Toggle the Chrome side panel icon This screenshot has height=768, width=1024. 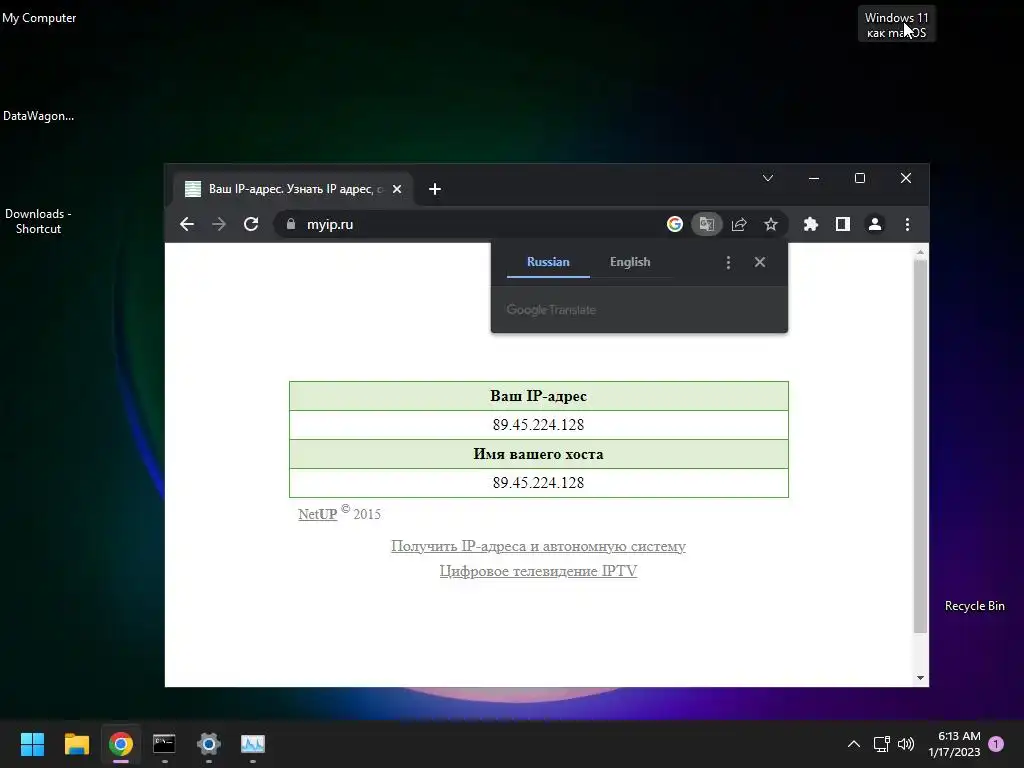pyautogui.click(x=842, y=224)
